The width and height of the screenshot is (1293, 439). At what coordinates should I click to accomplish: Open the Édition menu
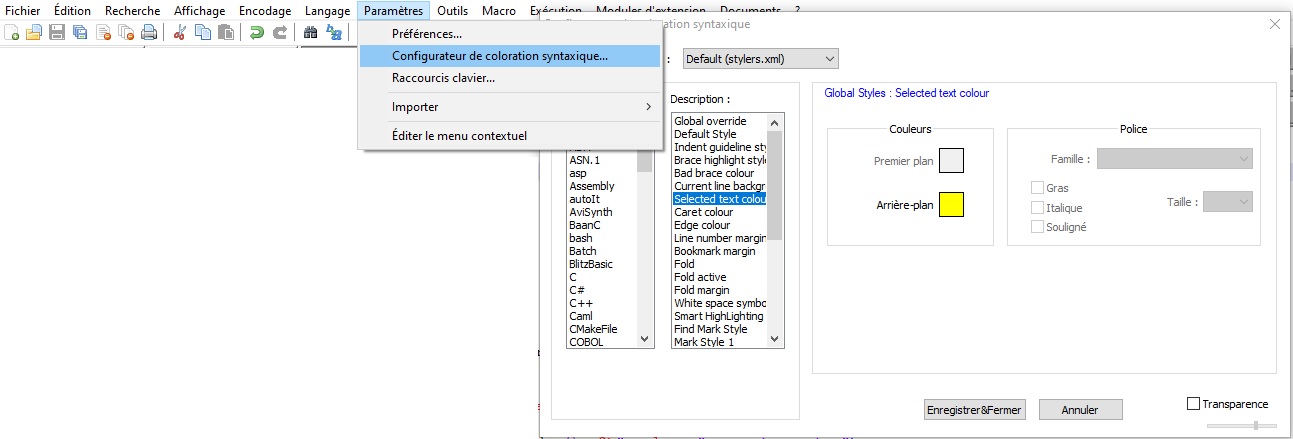click(x=71, y=10)
